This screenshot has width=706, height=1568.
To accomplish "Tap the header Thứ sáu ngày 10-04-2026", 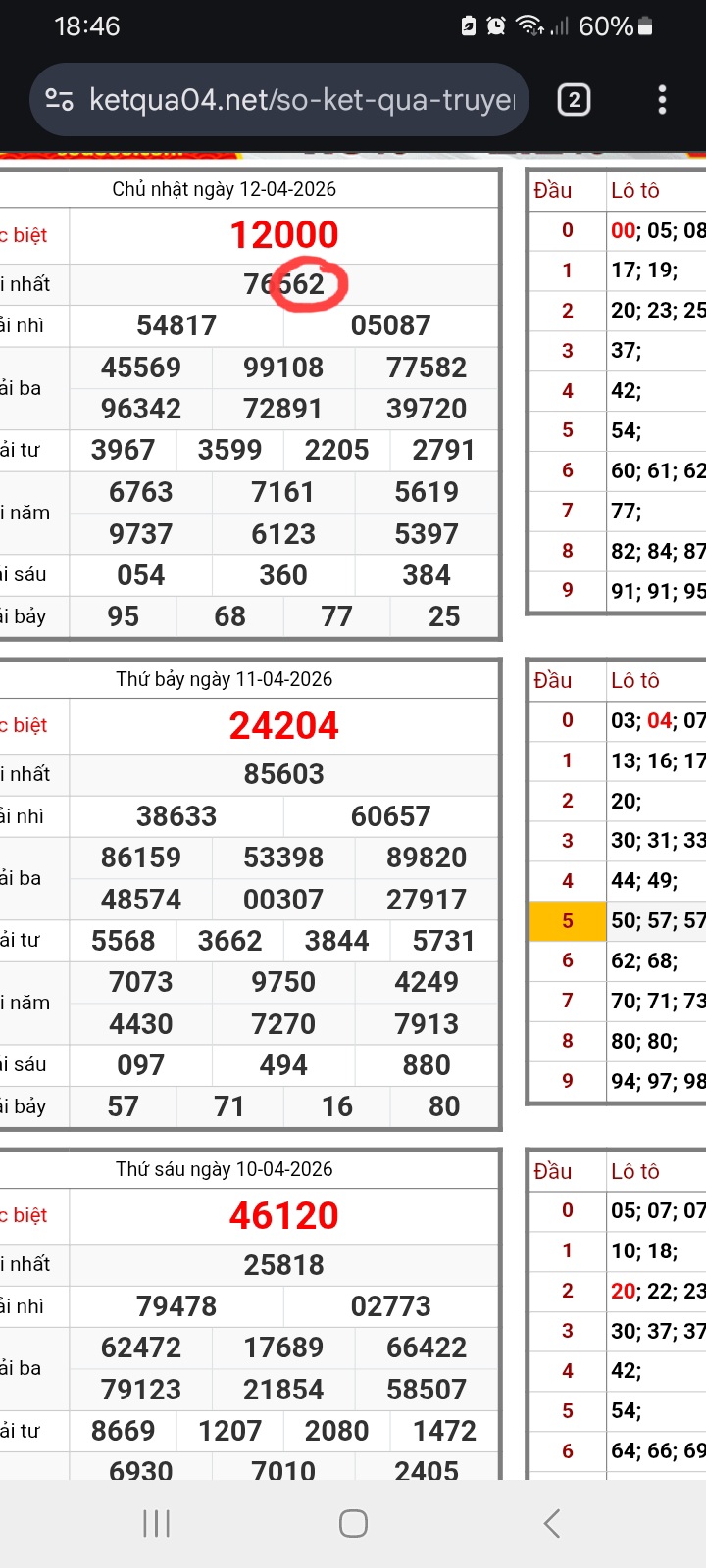I will 224,1169.
